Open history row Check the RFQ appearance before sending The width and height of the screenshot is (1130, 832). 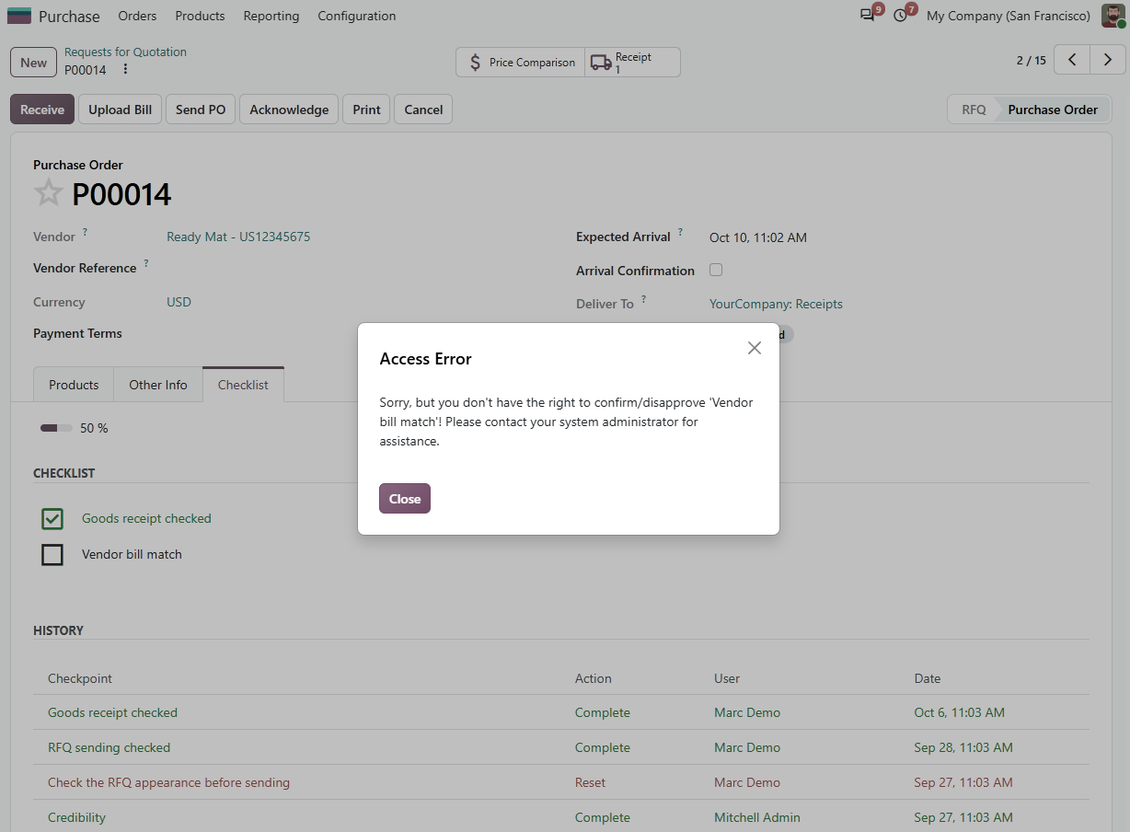coord(561,782)
